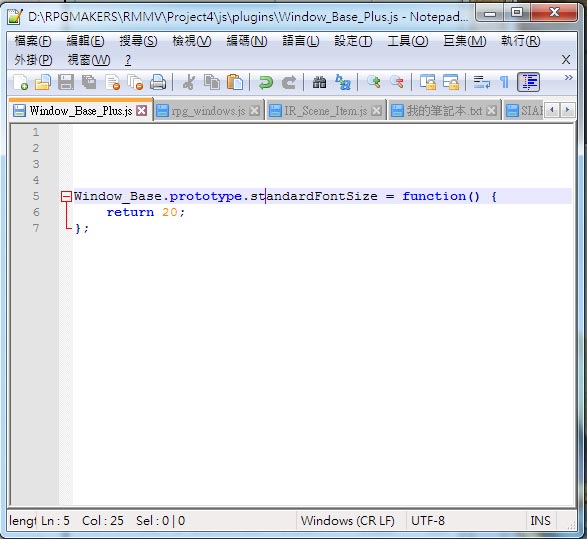Click the INS mode indicator in status bar

coord(540,521)
